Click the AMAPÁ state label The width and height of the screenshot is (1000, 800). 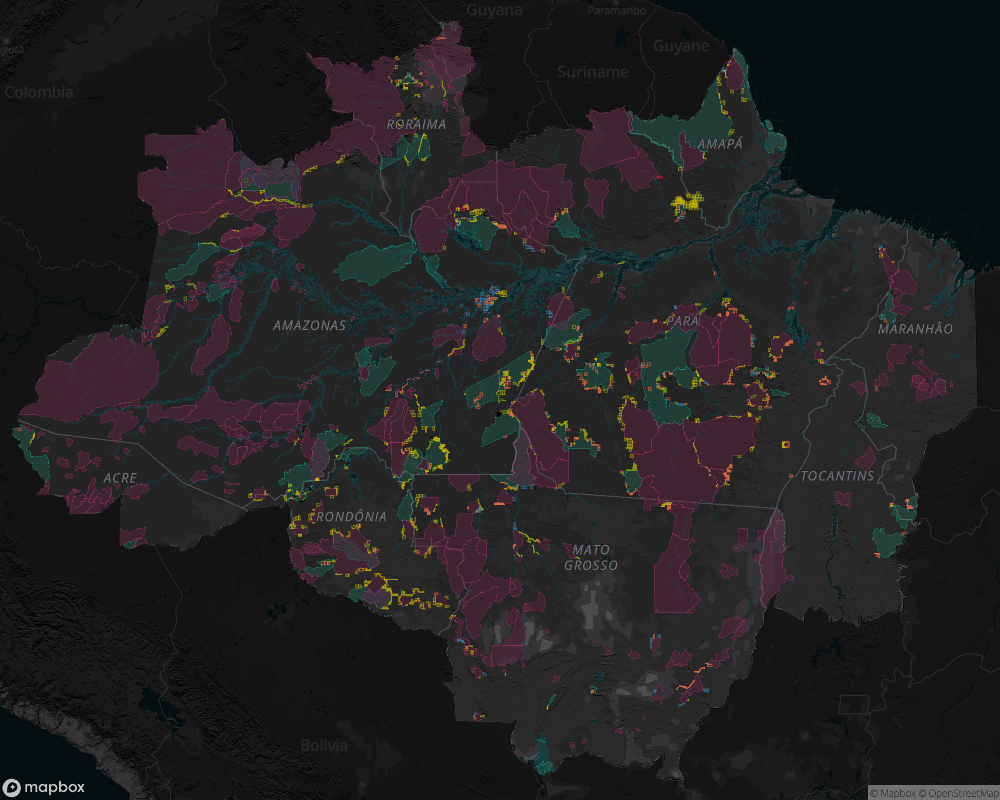719,144
